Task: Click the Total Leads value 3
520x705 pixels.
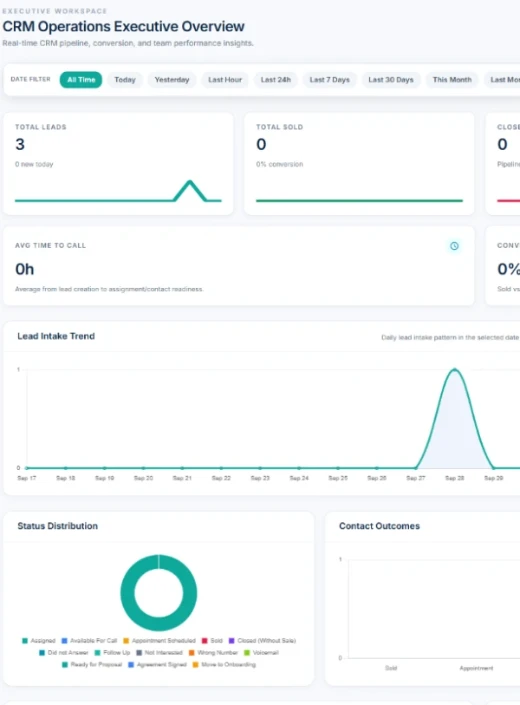Action: 20,144
